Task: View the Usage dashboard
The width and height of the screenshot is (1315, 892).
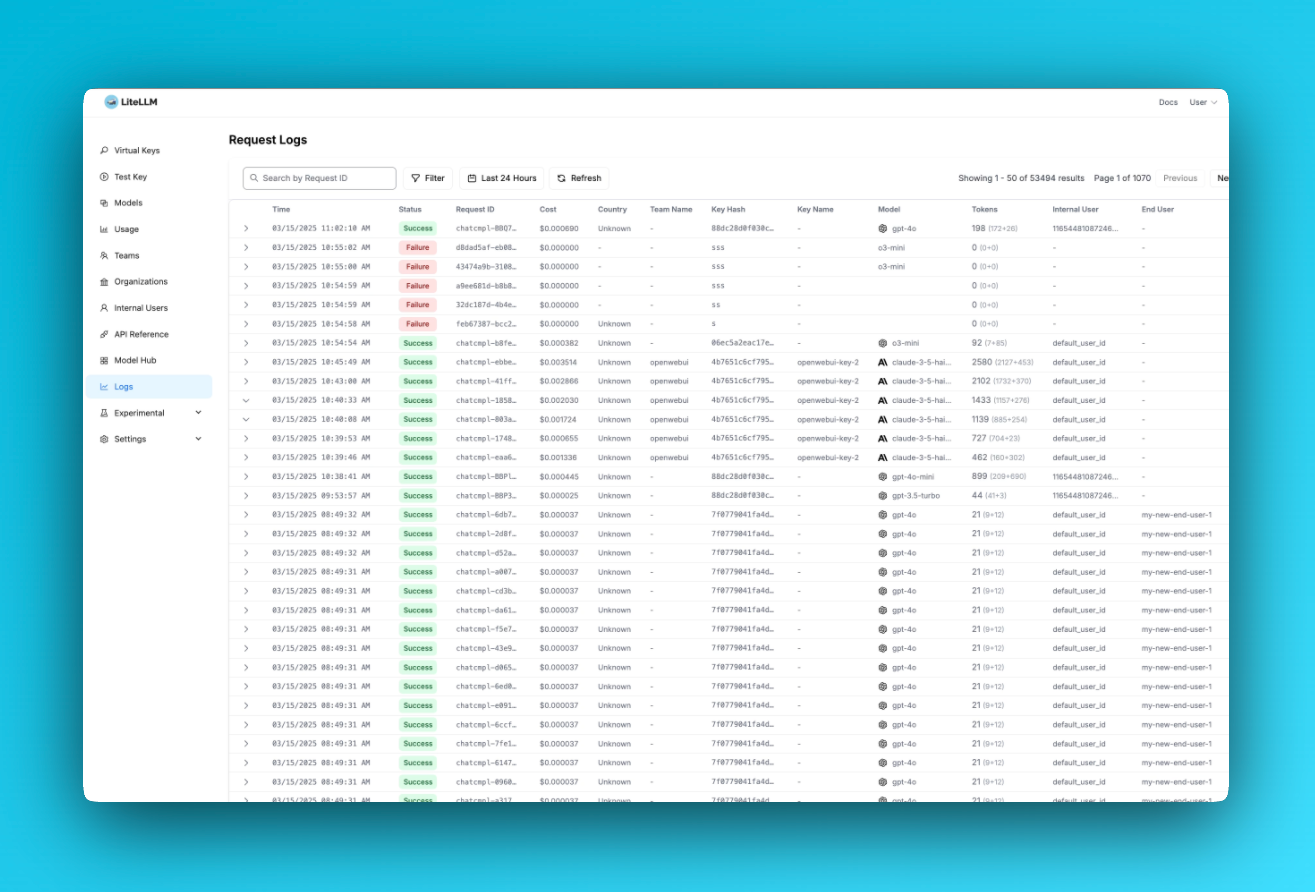Action: [125, 229]
